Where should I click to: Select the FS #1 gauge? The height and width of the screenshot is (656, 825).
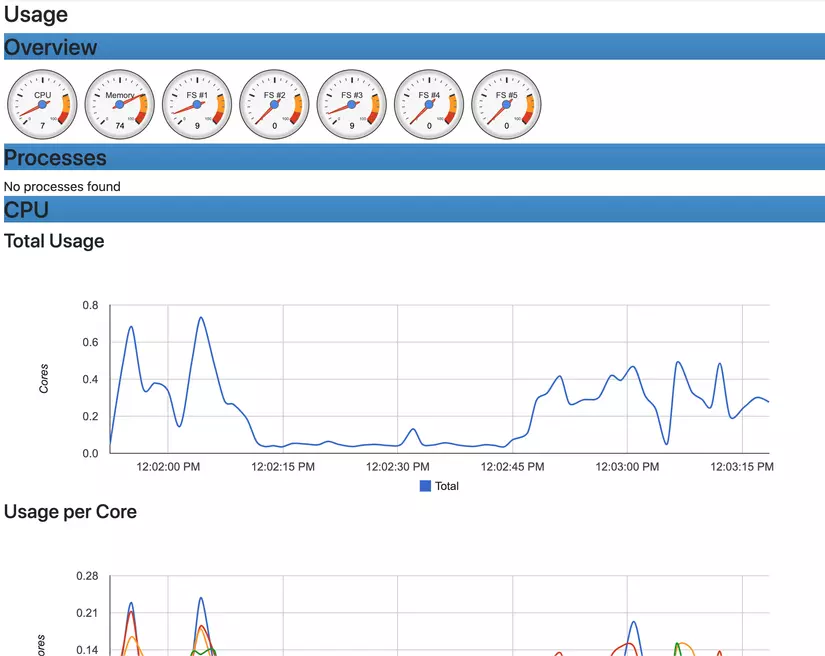coord(196,103)
